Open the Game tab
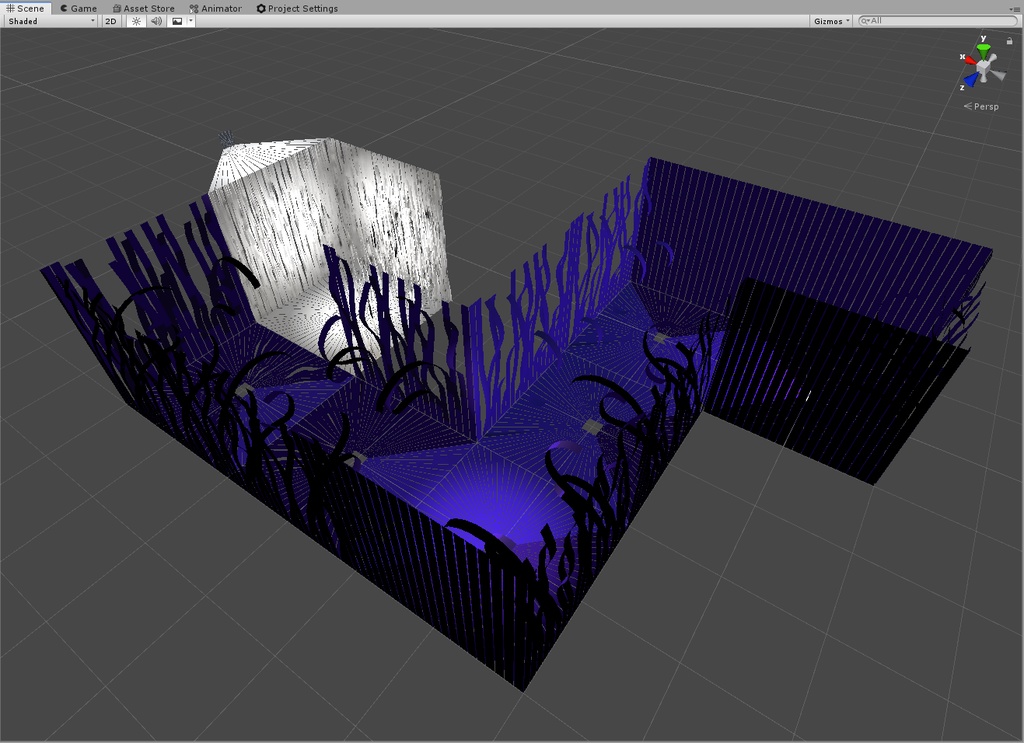The image size is (1024, 743). (x=78, y=8)
